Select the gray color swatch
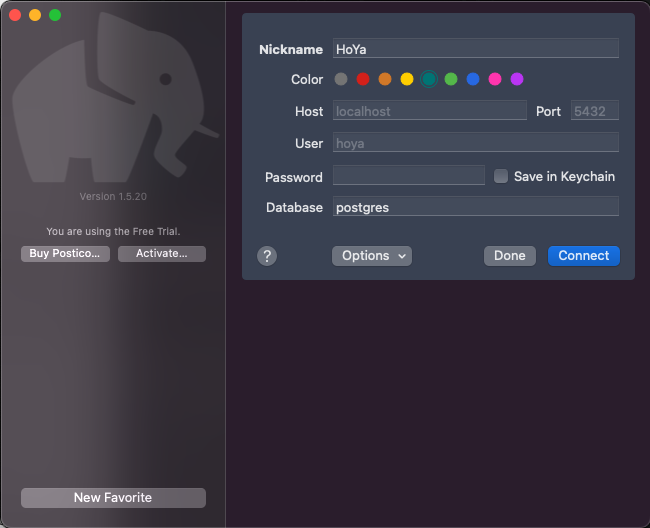The image size is (650, 528). pos(341,79)
